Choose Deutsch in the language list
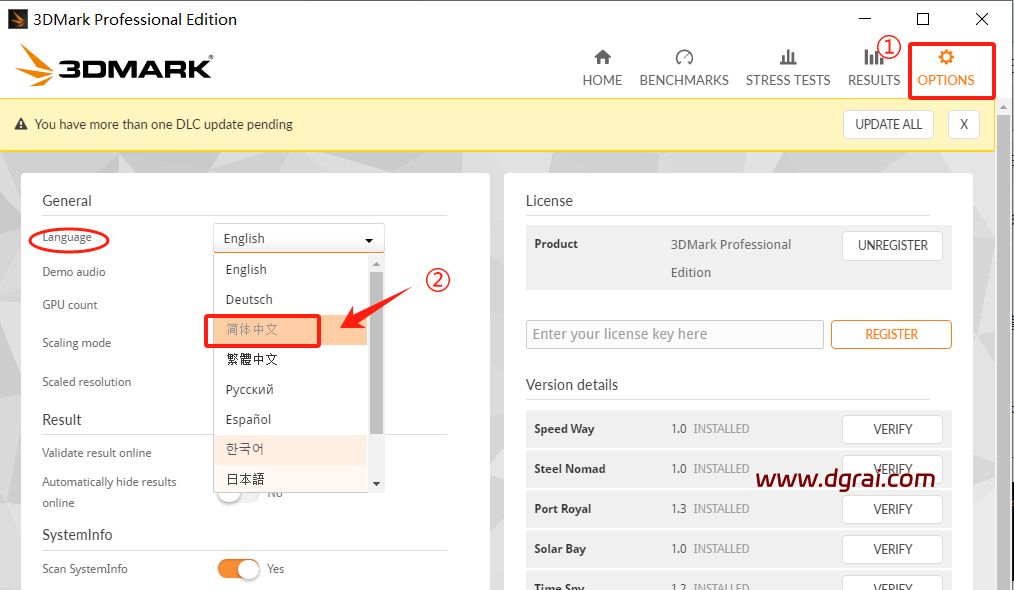Screen dimensions: 1014x590 click(x=249, y=300)
